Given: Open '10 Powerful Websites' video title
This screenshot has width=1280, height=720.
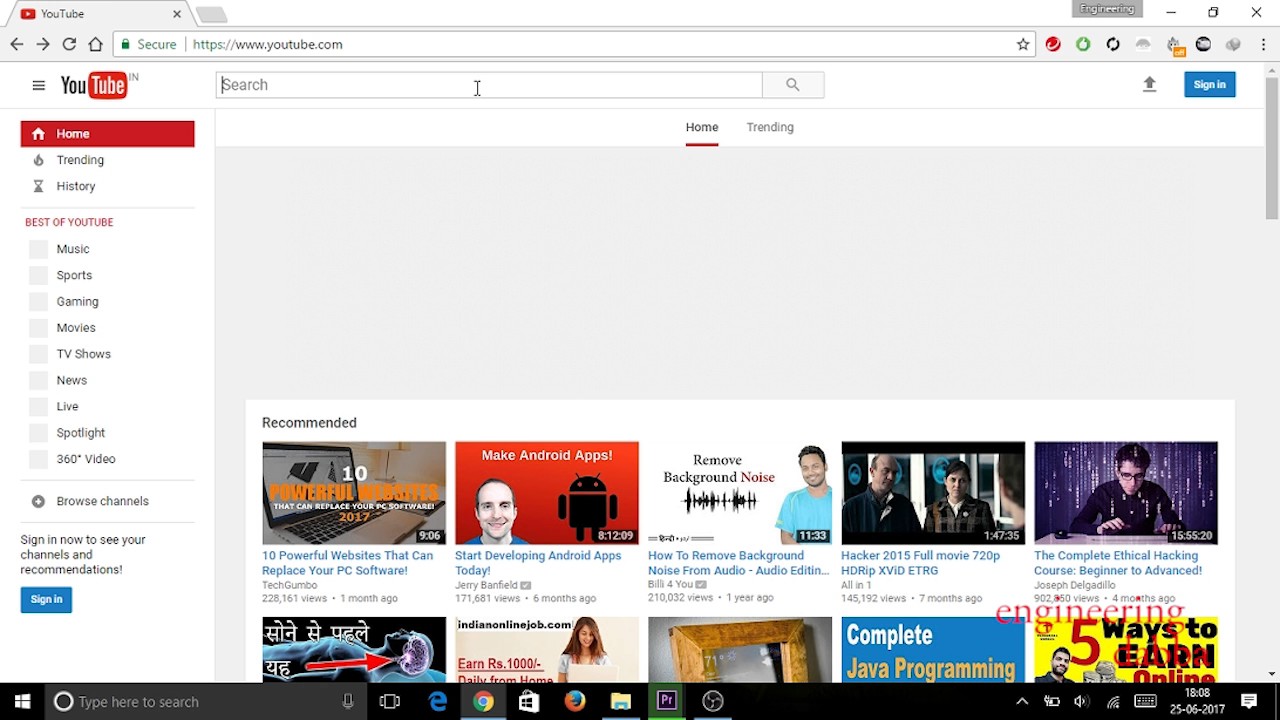Looking at the screenshot, I should coord(347,563).
